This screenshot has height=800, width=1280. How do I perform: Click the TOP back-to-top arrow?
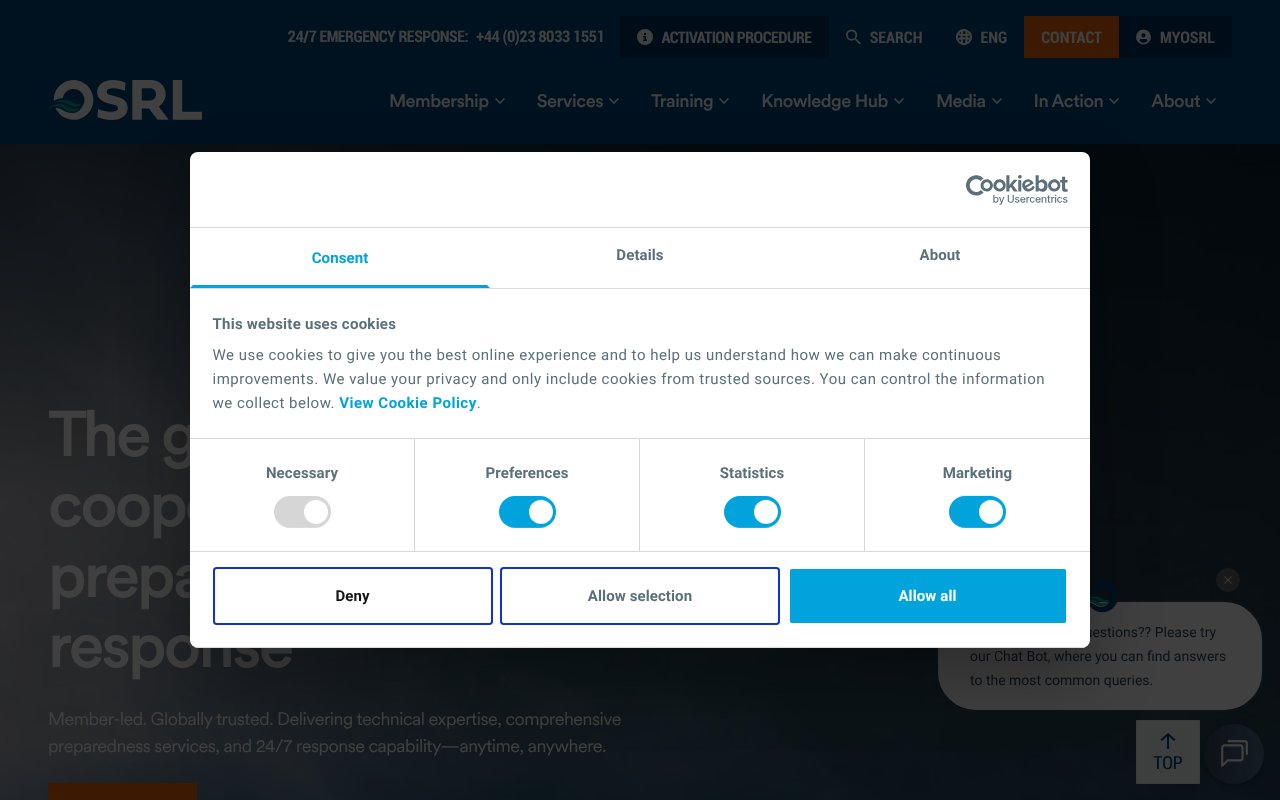tap(1168, 751)
